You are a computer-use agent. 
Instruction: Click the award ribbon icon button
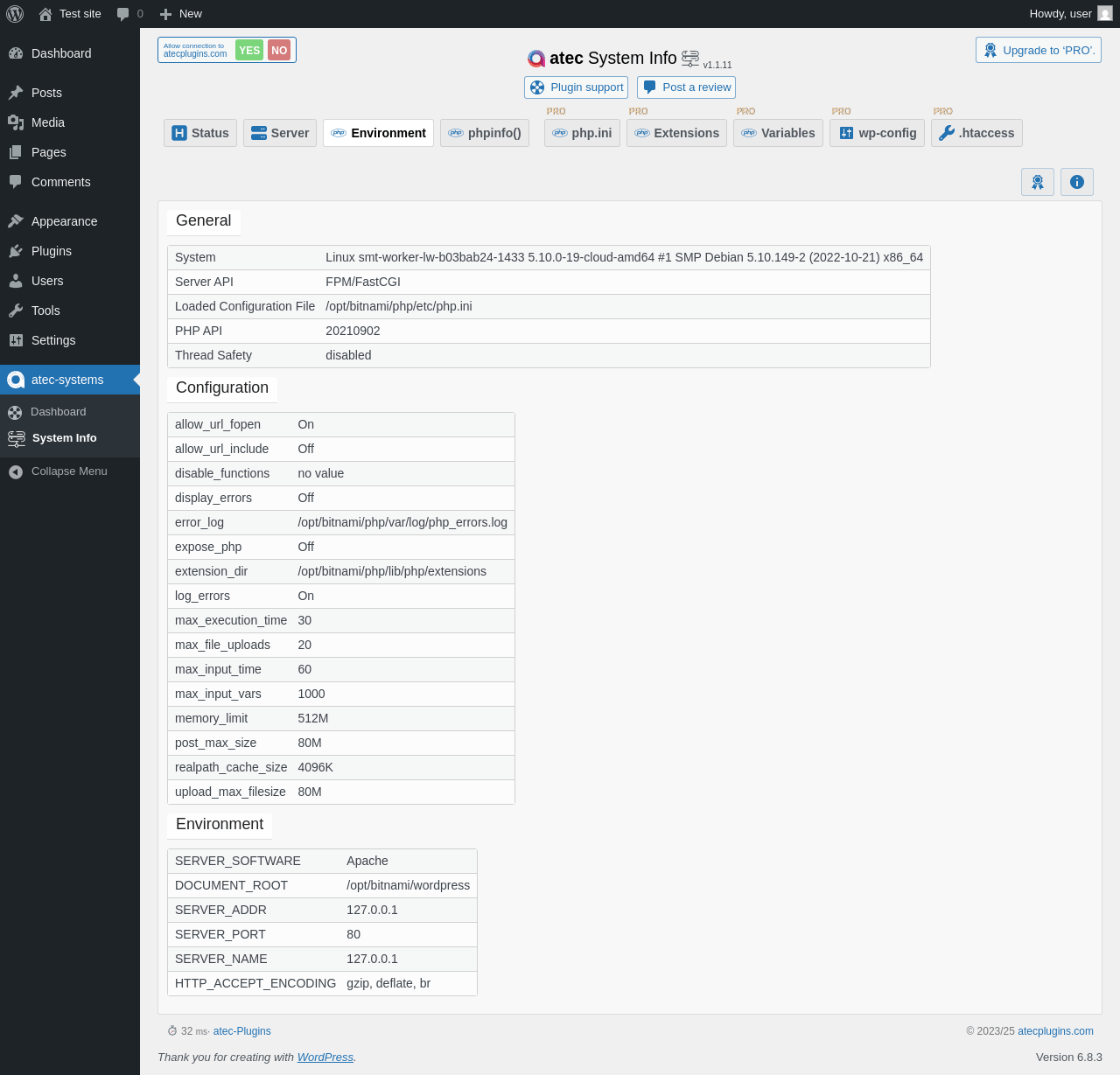click(1037, 182)
